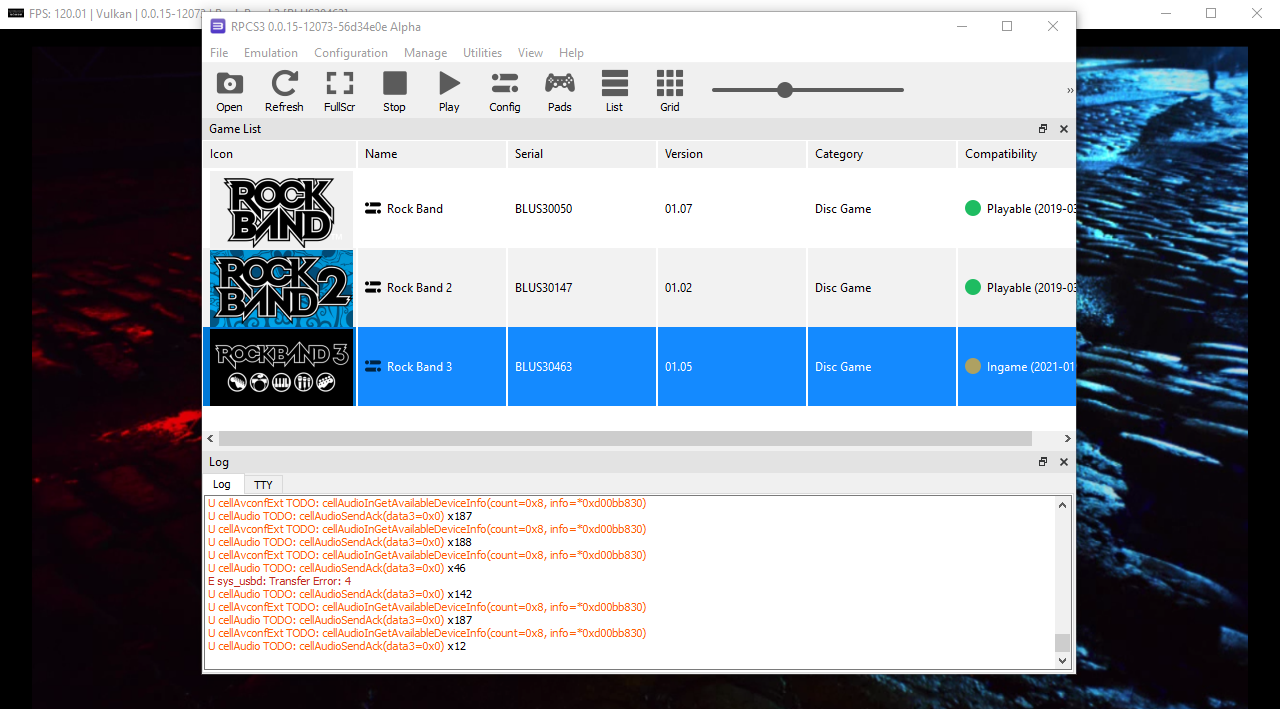The height and width of the screenshot is (709, 1280).
Task: Click the Ingame status dot for Rock Band 3
Action: pos(973,366)
